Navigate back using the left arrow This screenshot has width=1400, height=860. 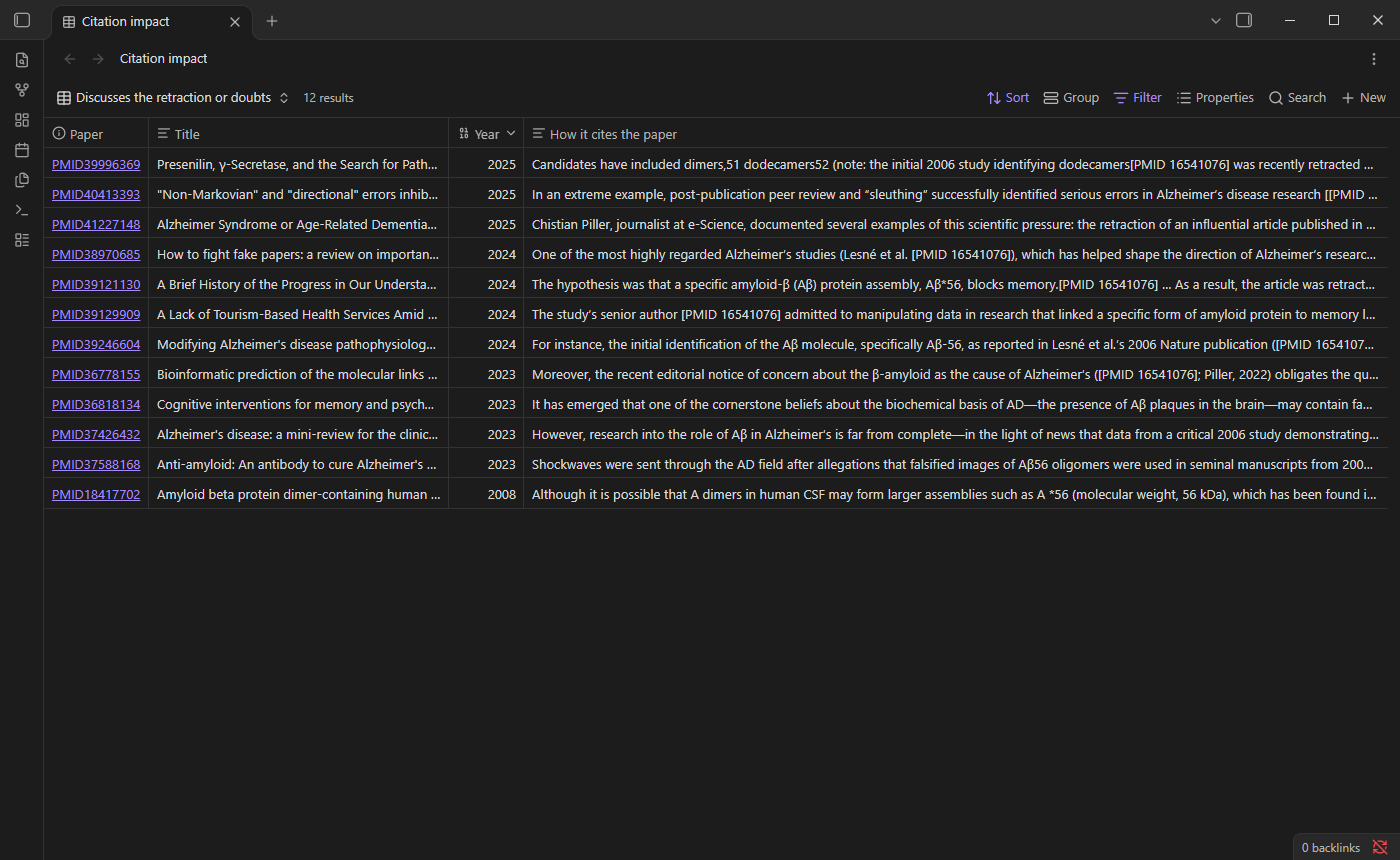70,59
